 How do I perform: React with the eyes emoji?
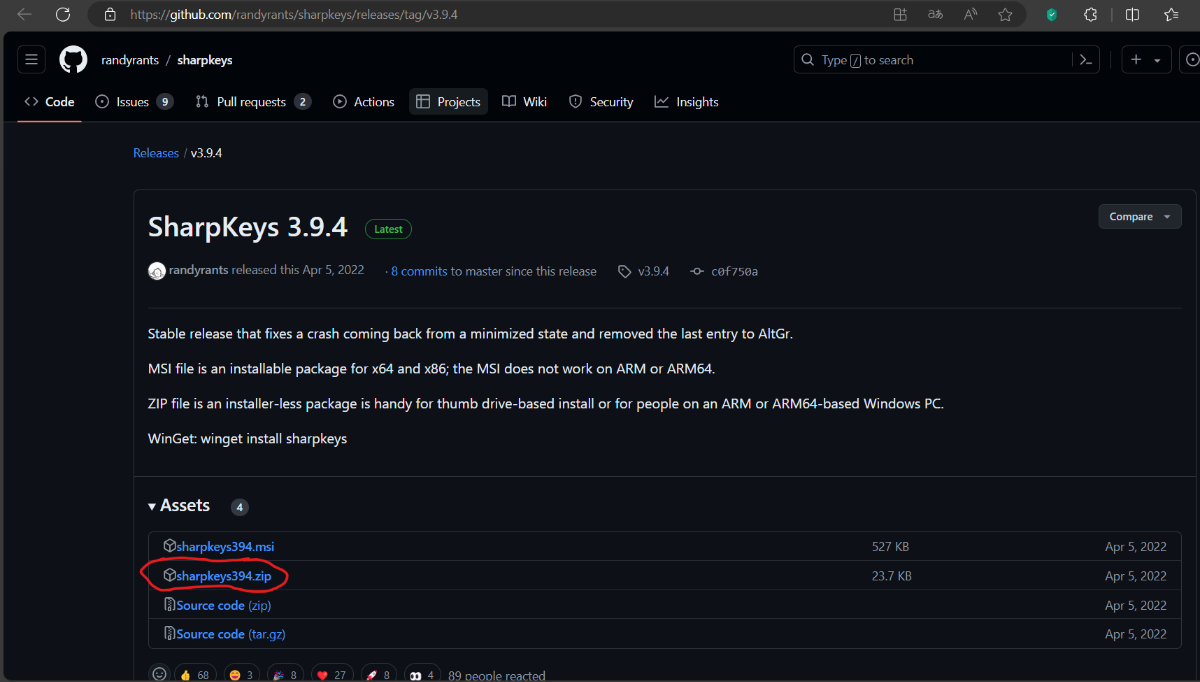[x=421, y=675]
